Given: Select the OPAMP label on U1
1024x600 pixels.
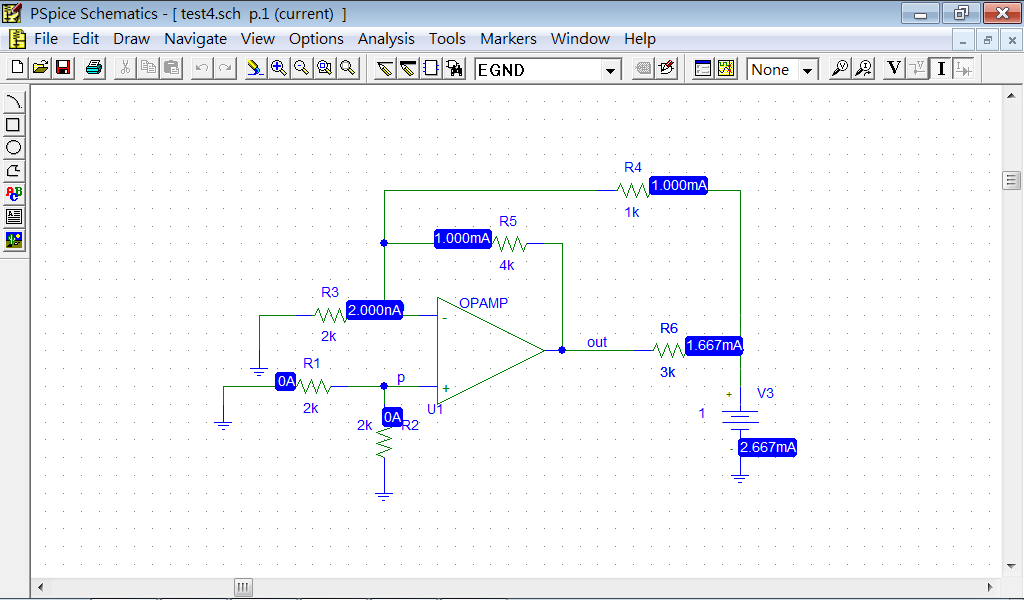Looking at the screenshot, I should tap(483, 303).
